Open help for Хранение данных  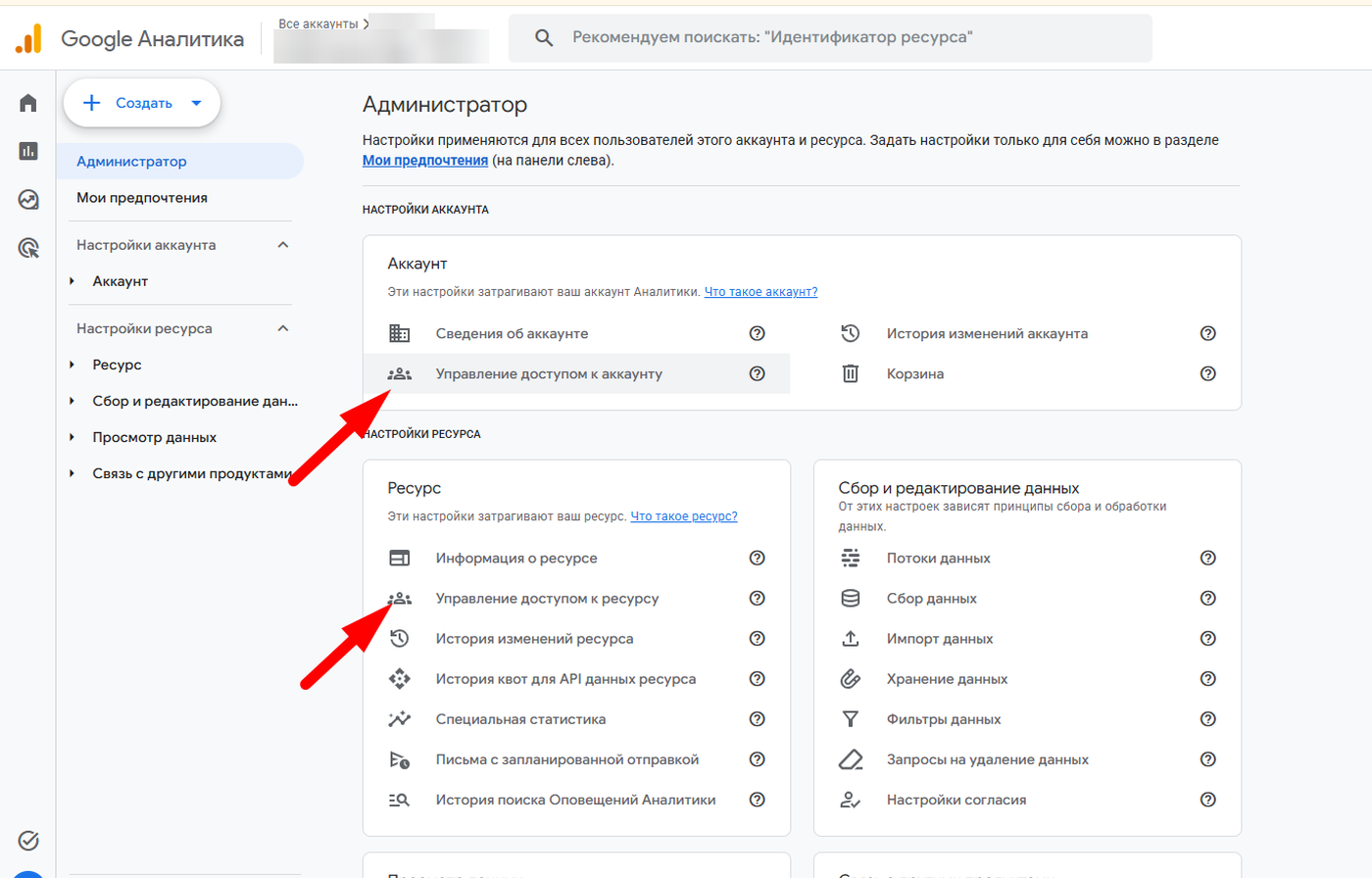pos(1208,678)
